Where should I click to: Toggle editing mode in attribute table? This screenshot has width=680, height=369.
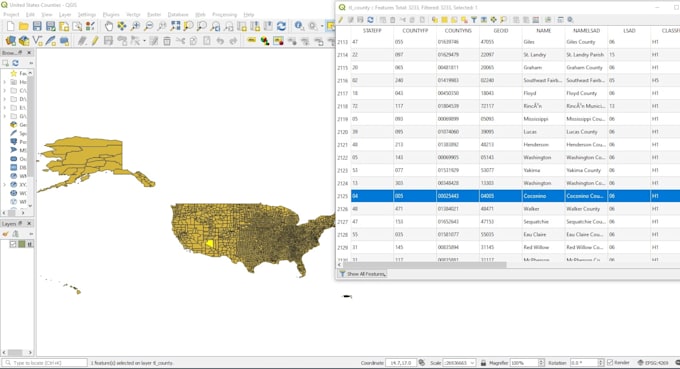click(x=341, y=20)
